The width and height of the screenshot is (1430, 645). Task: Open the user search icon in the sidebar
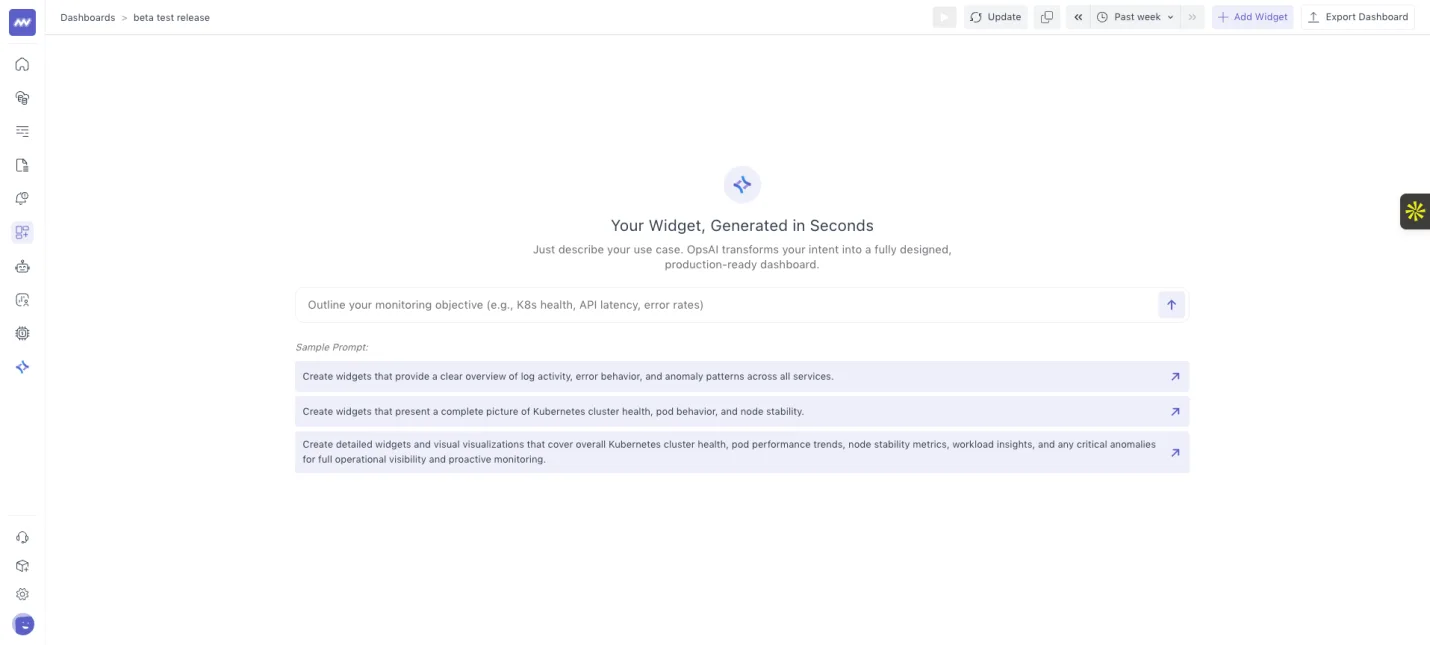[x=22, y=300]
